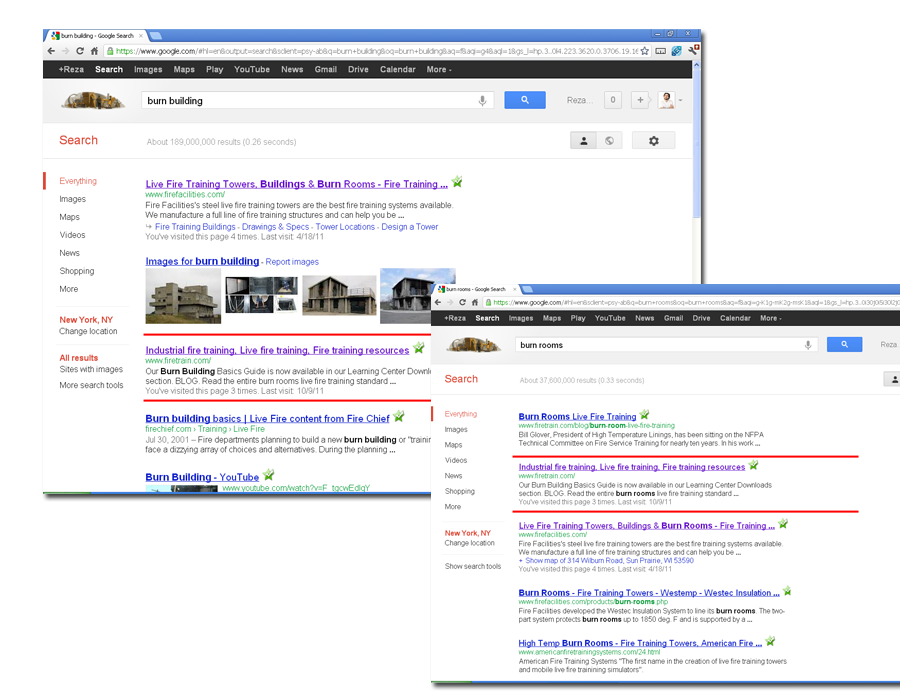This screenshot has height=700, width=900.
Task: Click Back arrow in burn building window
Action: click(52, 51)
